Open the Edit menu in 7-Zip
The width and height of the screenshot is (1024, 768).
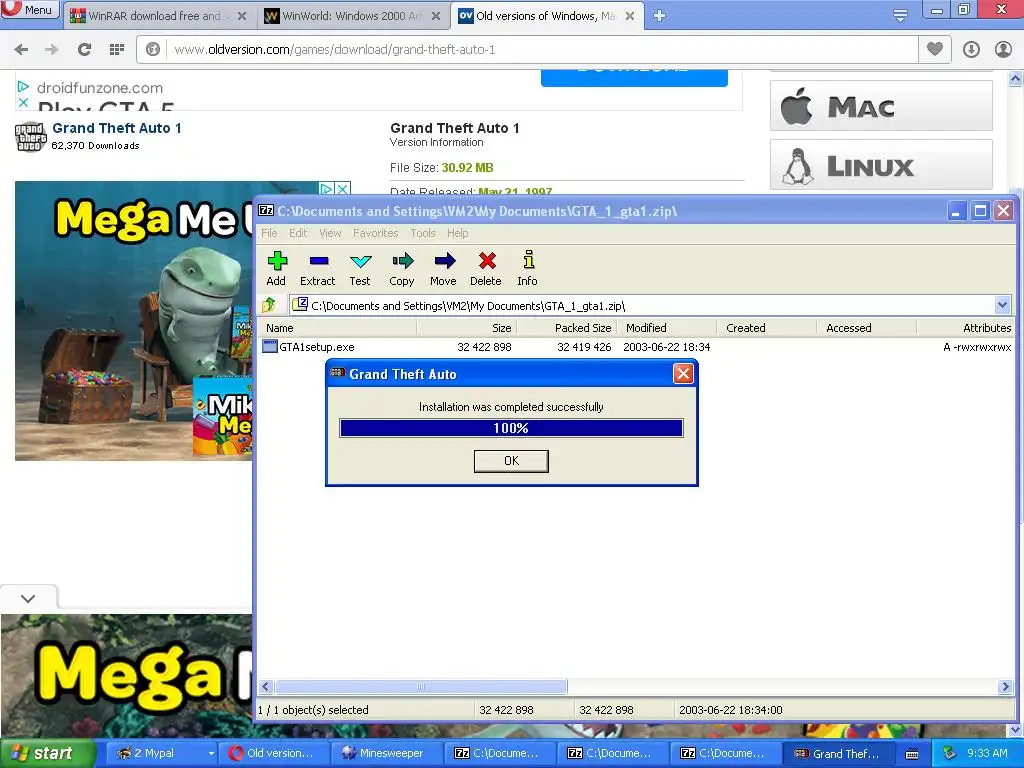point(298,233)
